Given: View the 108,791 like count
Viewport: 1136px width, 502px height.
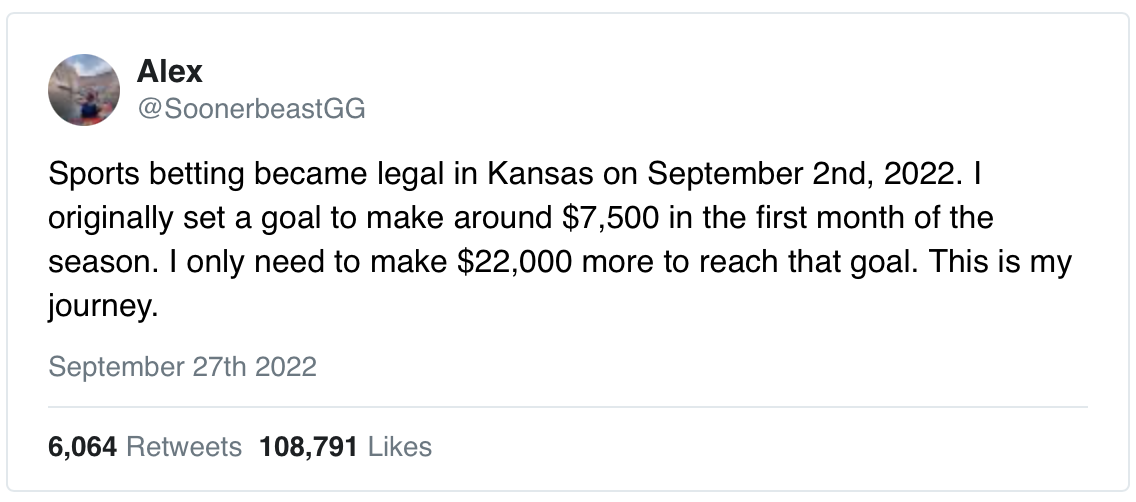Looking at the screenshot, I should tap(308, 446).
